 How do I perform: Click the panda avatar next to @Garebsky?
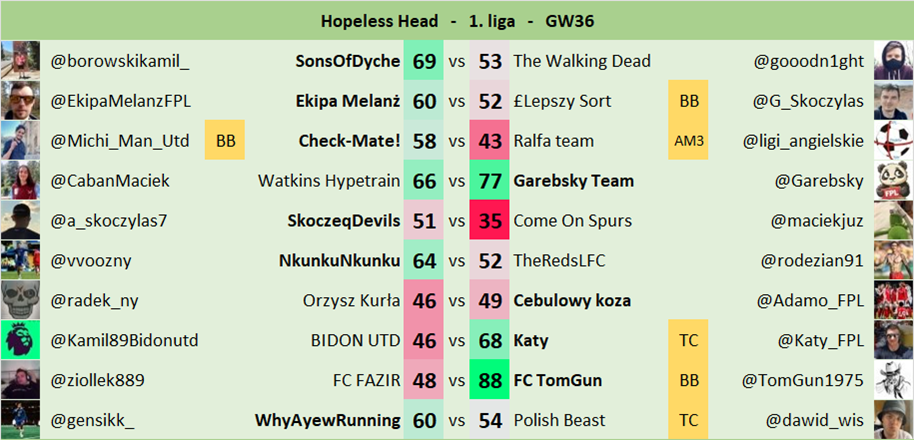894,180
